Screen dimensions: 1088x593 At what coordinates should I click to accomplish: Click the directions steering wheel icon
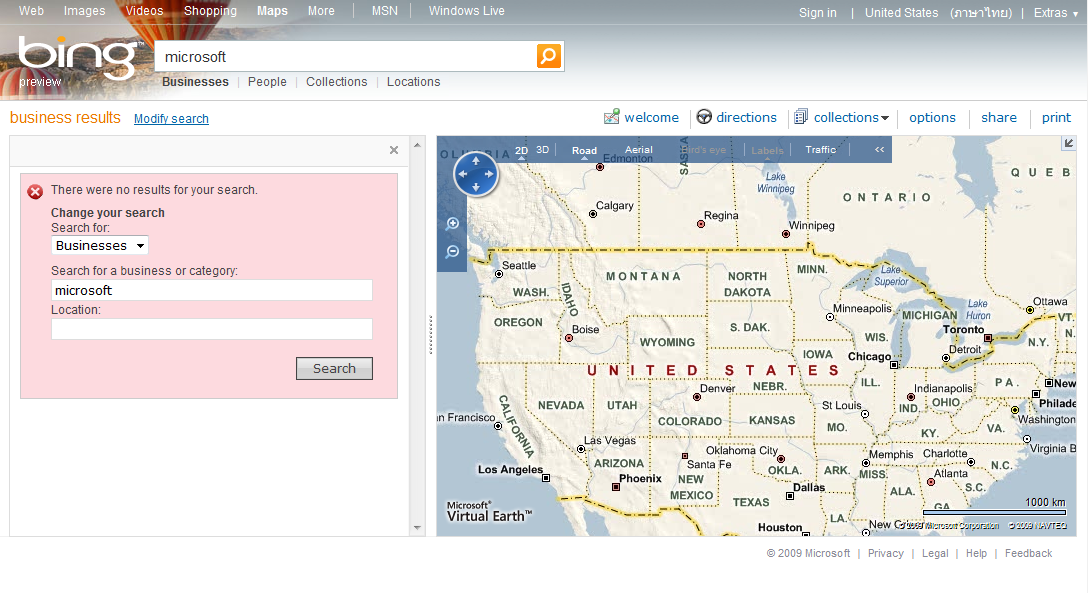point(704,117)
